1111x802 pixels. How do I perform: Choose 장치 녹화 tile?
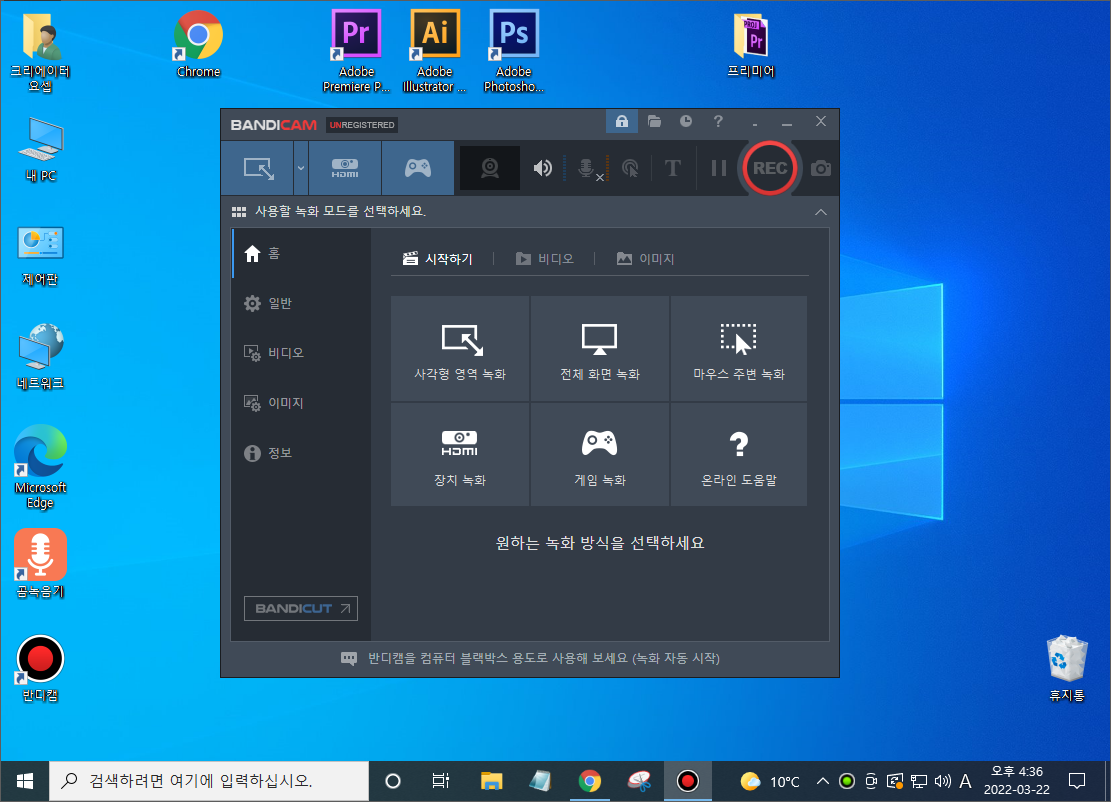click(x=460, y=455)
